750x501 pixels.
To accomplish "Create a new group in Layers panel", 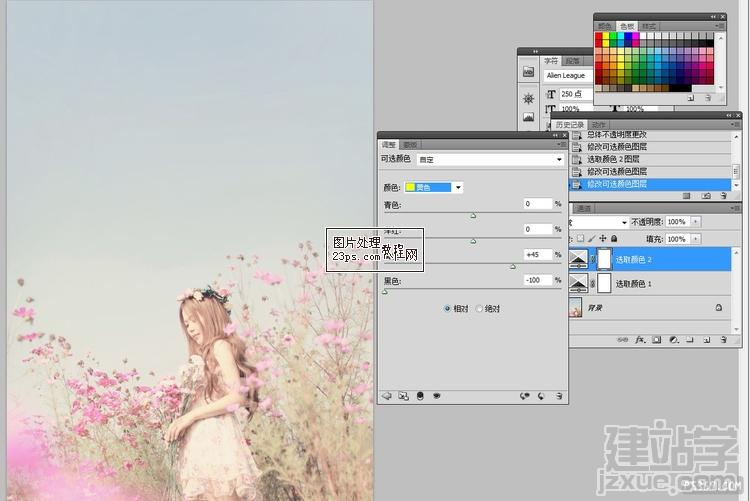I will tap(690, 340).
